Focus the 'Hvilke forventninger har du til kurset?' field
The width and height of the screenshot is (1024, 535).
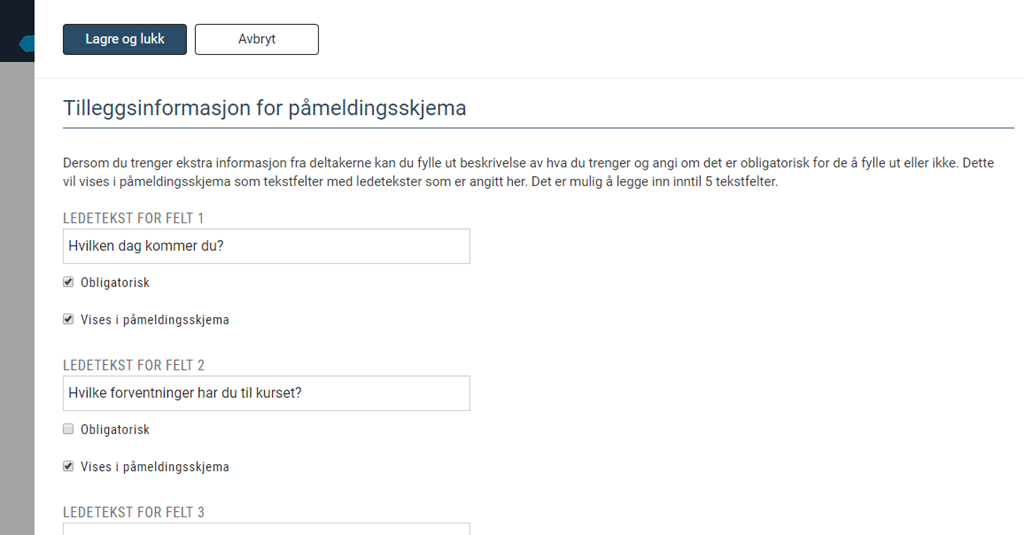pyautogui.click(x=266, y=393)
